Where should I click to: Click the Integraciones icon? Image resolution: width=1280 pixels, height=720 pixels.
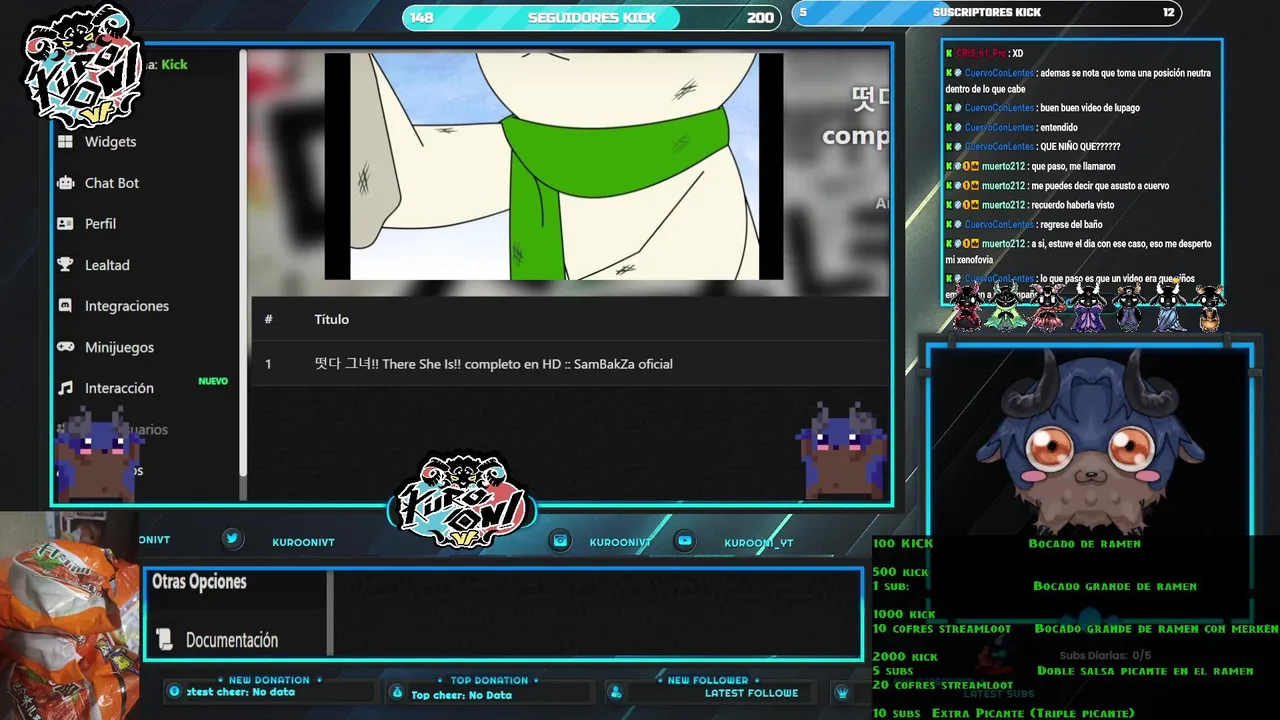65,306
